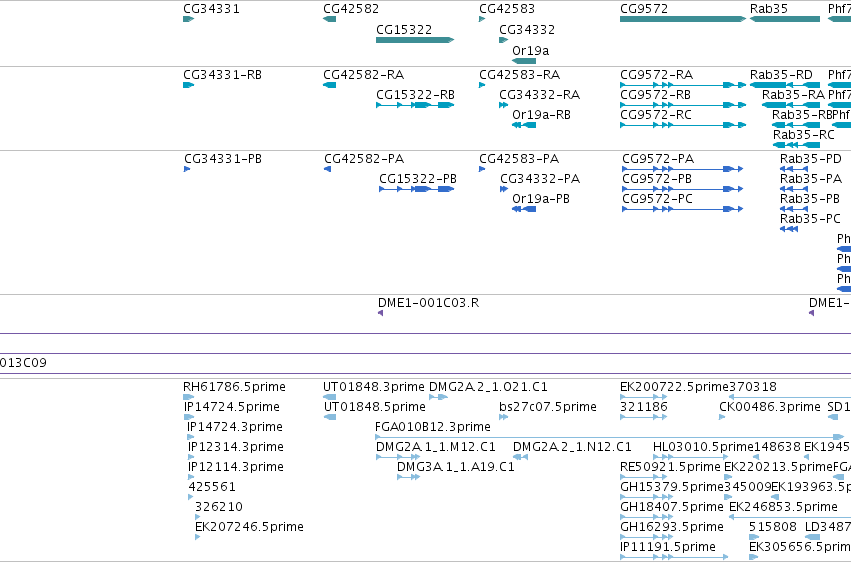Select transcript CG9572-RA label

coord(656,75)
